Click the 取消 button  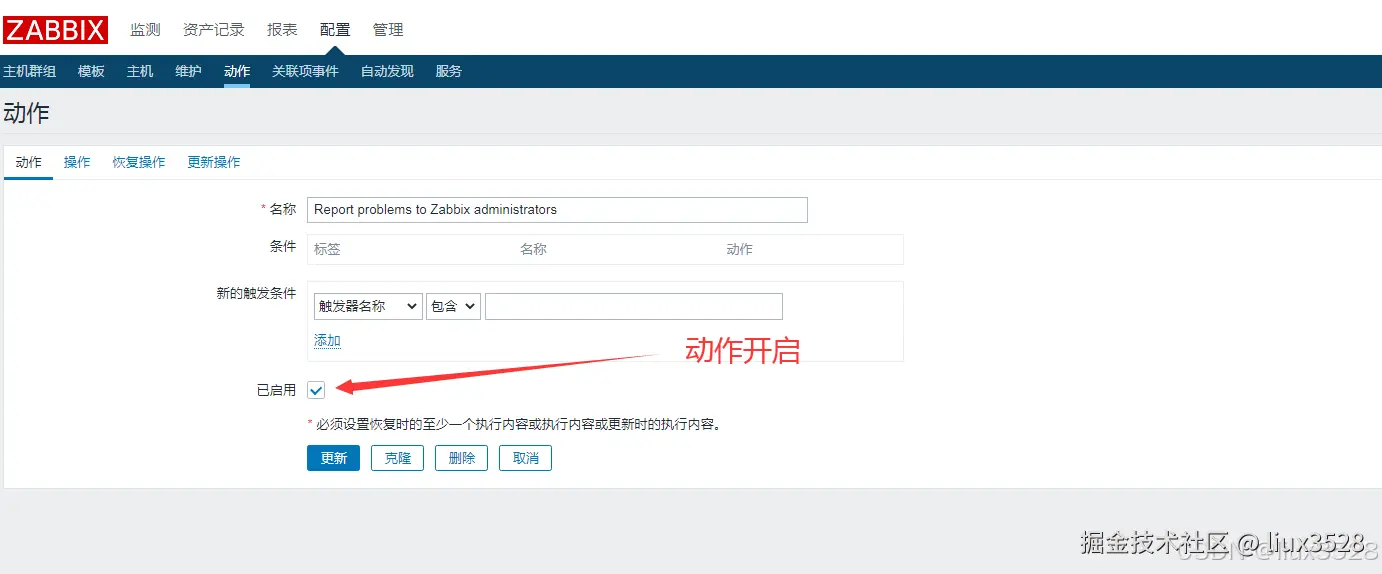click(x=525, y=458)
